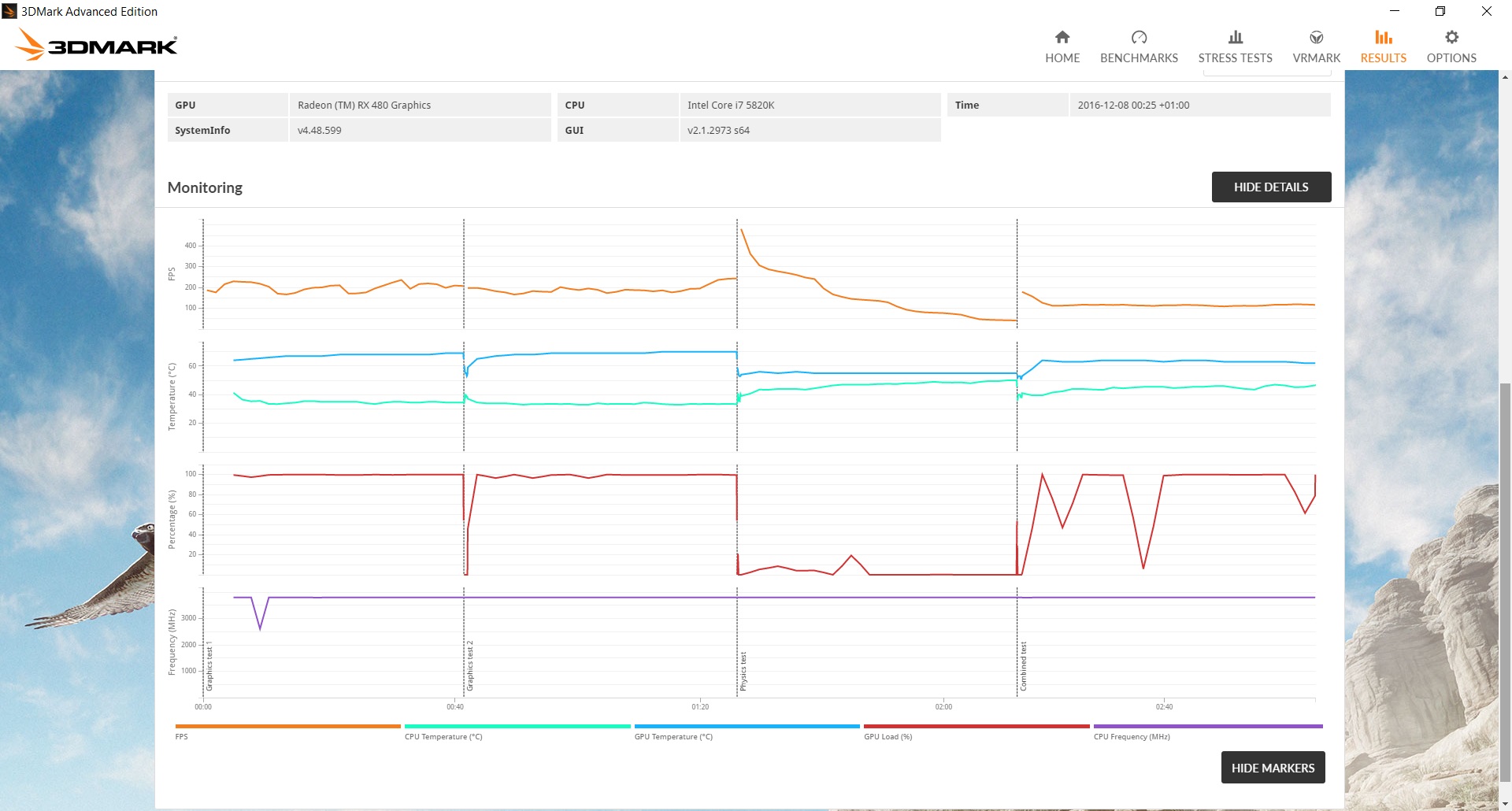1512x811 pixels.
Task: Click scrollbar down arrow
Action: coord(1505,804)
